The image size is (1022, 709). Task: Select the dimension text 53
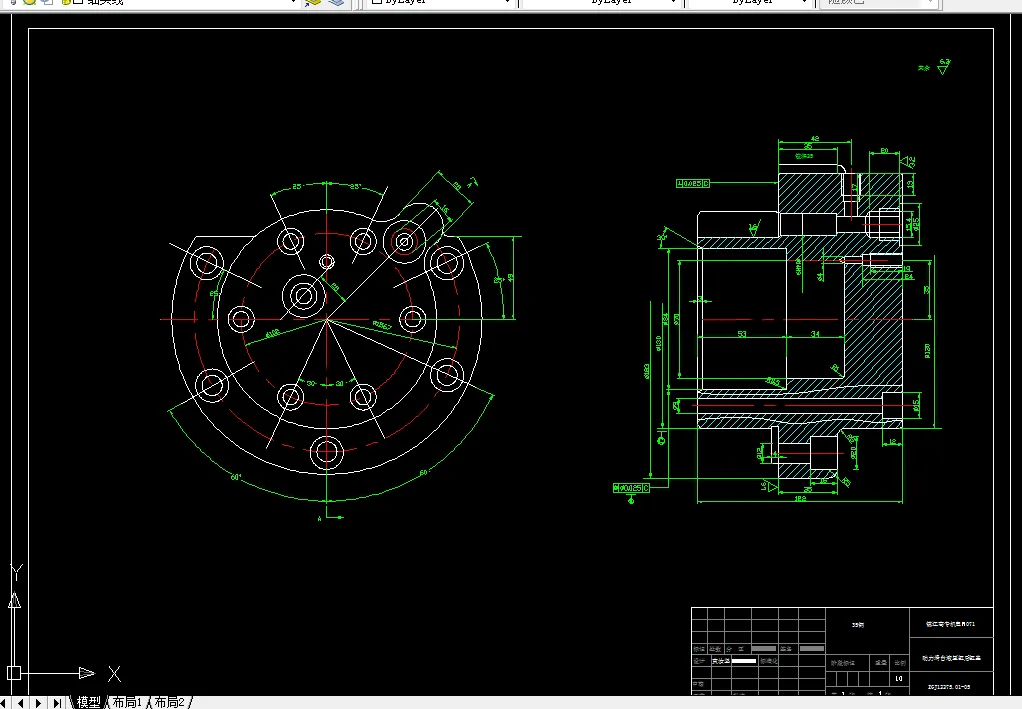click(x=742, y=334)
